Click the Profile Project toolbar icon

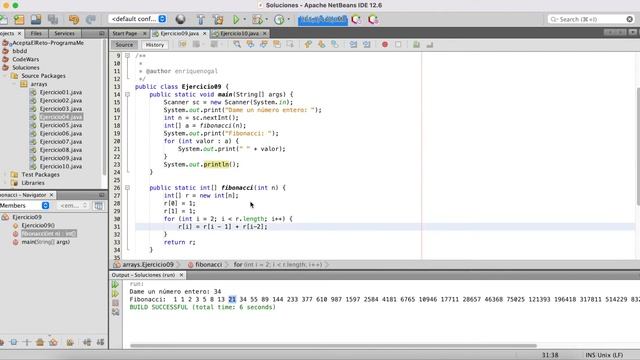click(279, 19)
